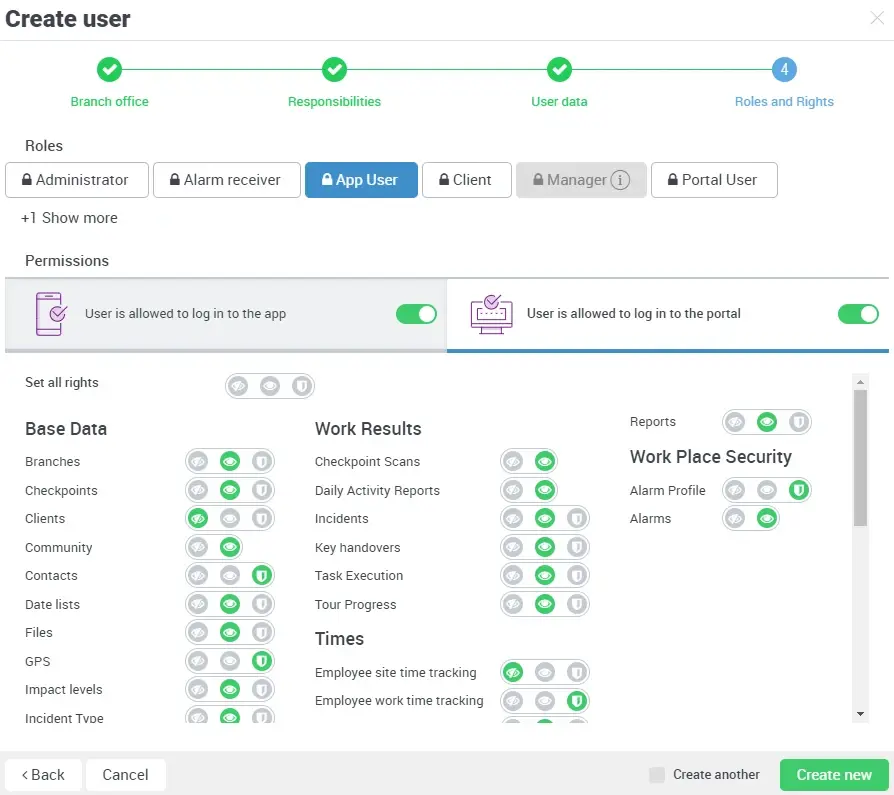This screenshot has width=894, height=795.
Task: Set Incidents to shield full access icon
Action: click(x=576, y=519)
